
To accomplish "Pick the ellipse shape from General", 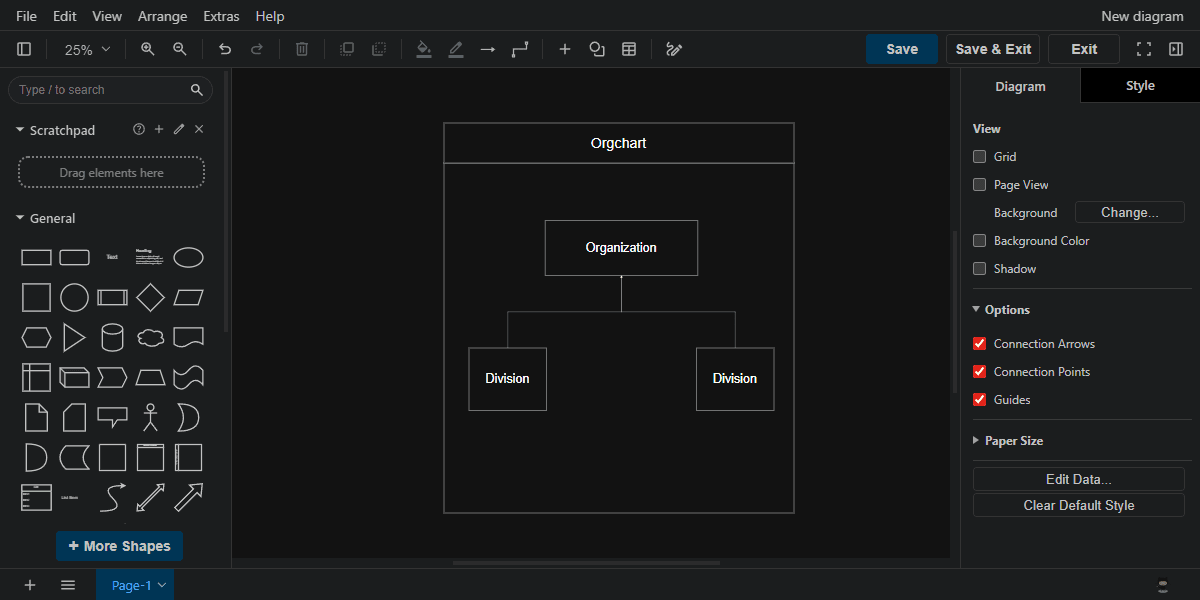I will (x=189, y=258).
